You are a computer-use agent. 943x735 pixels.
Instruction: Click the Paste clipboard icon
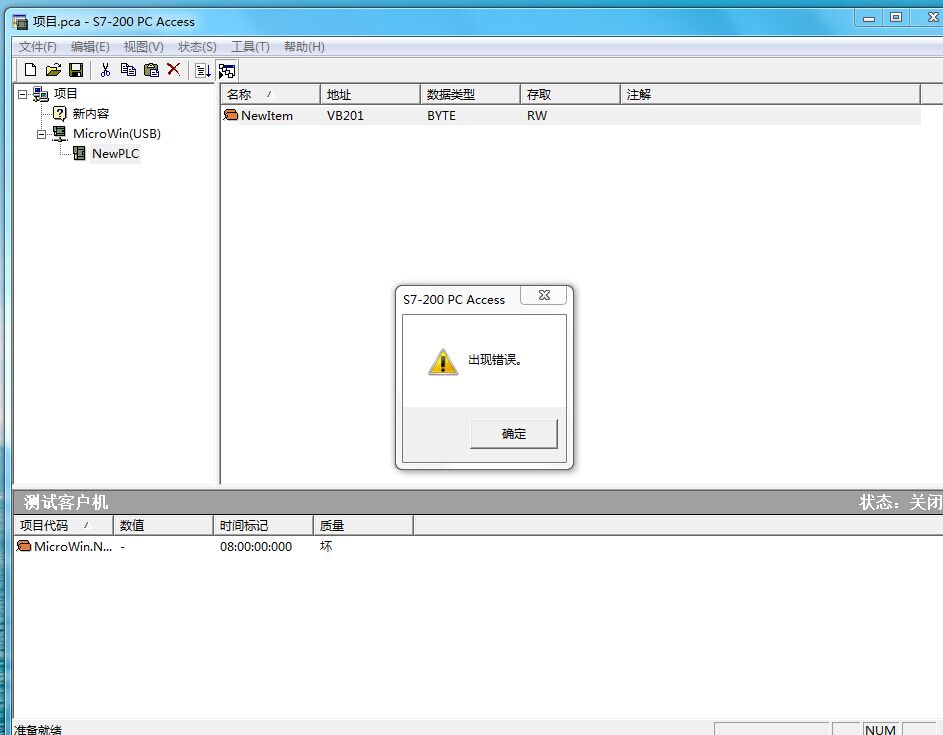(151, 70)
